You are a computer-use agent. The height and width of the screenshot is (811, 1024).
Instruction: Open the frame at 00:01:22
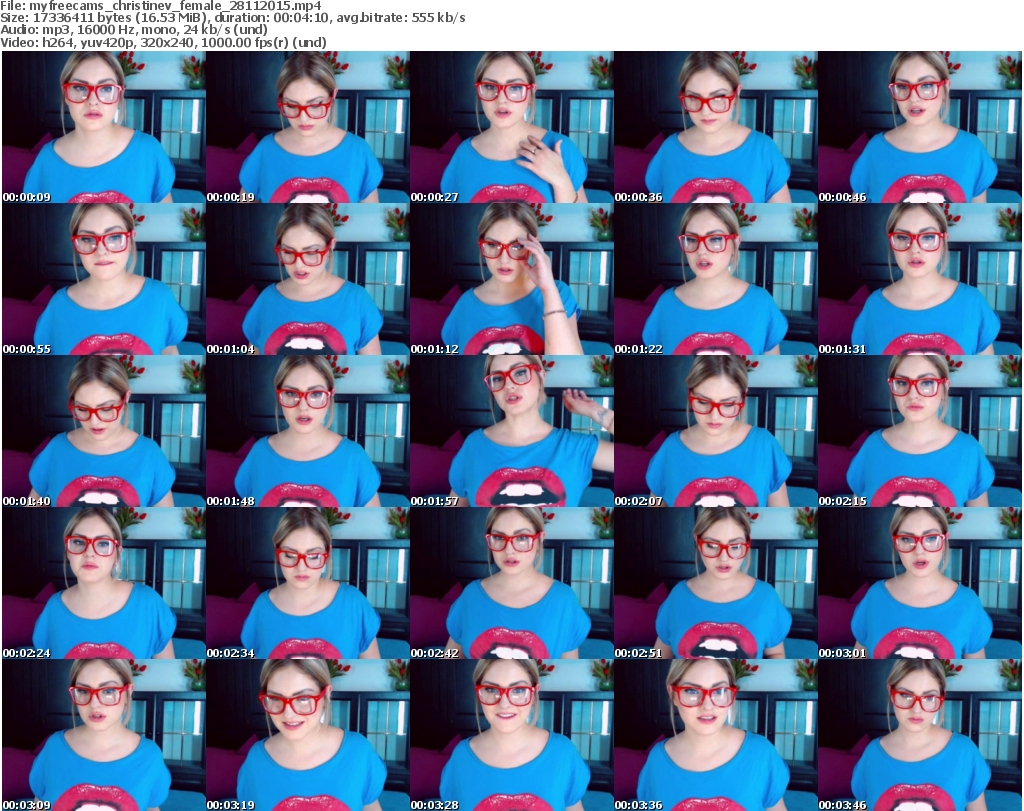[715, 279]
